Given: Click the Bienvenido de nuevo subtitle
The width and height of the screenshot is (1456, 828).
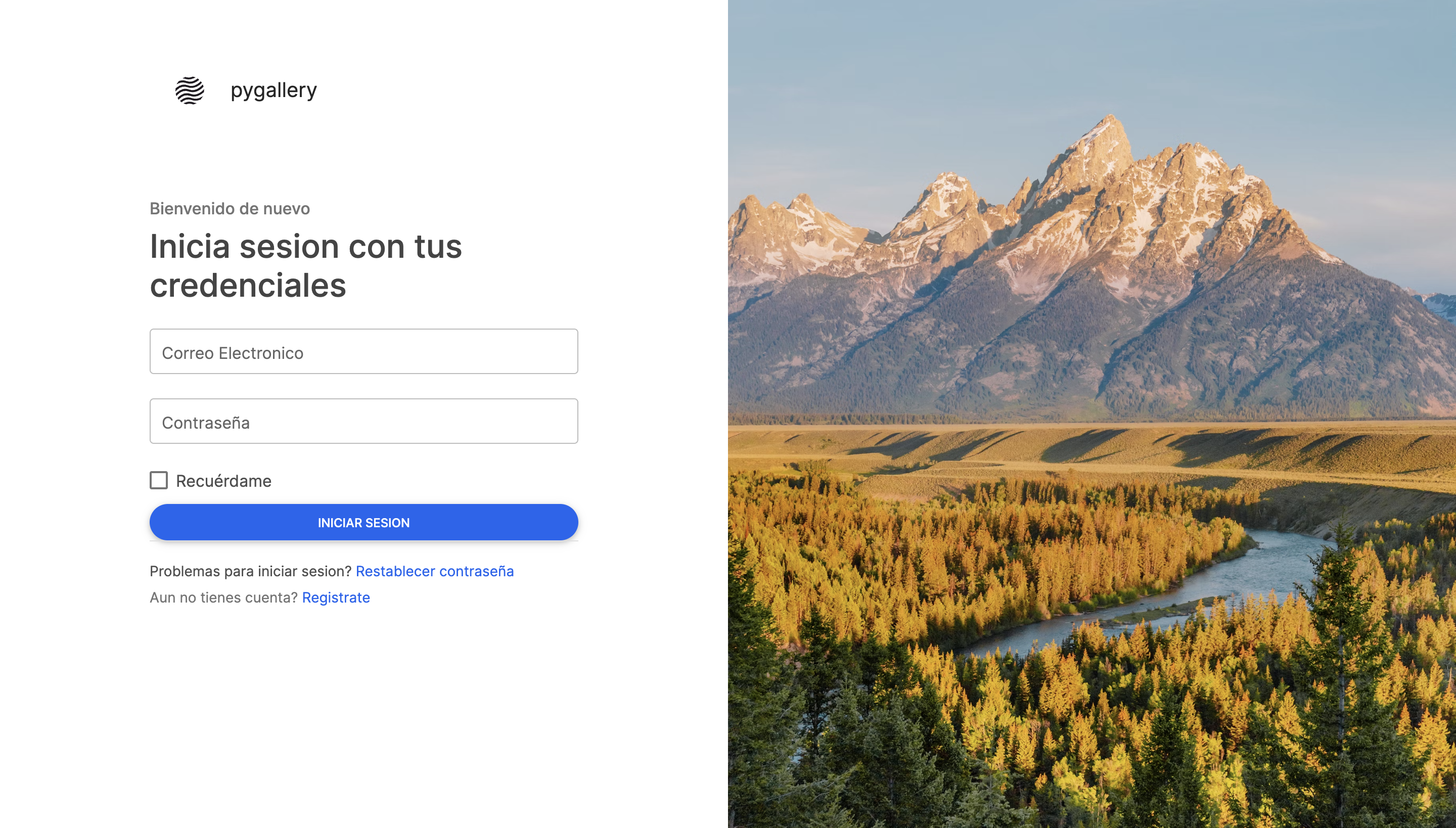Looking at the screenshot, I should point(230,209).
